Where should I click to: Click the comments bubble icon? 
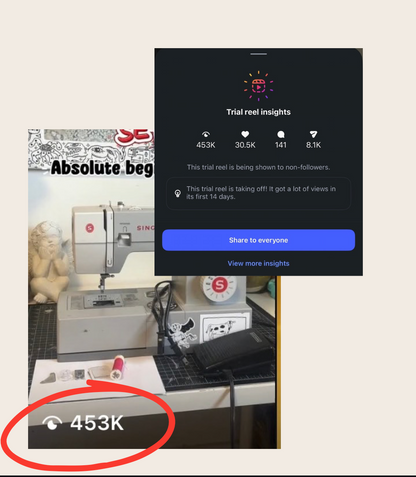click(281, 134)
